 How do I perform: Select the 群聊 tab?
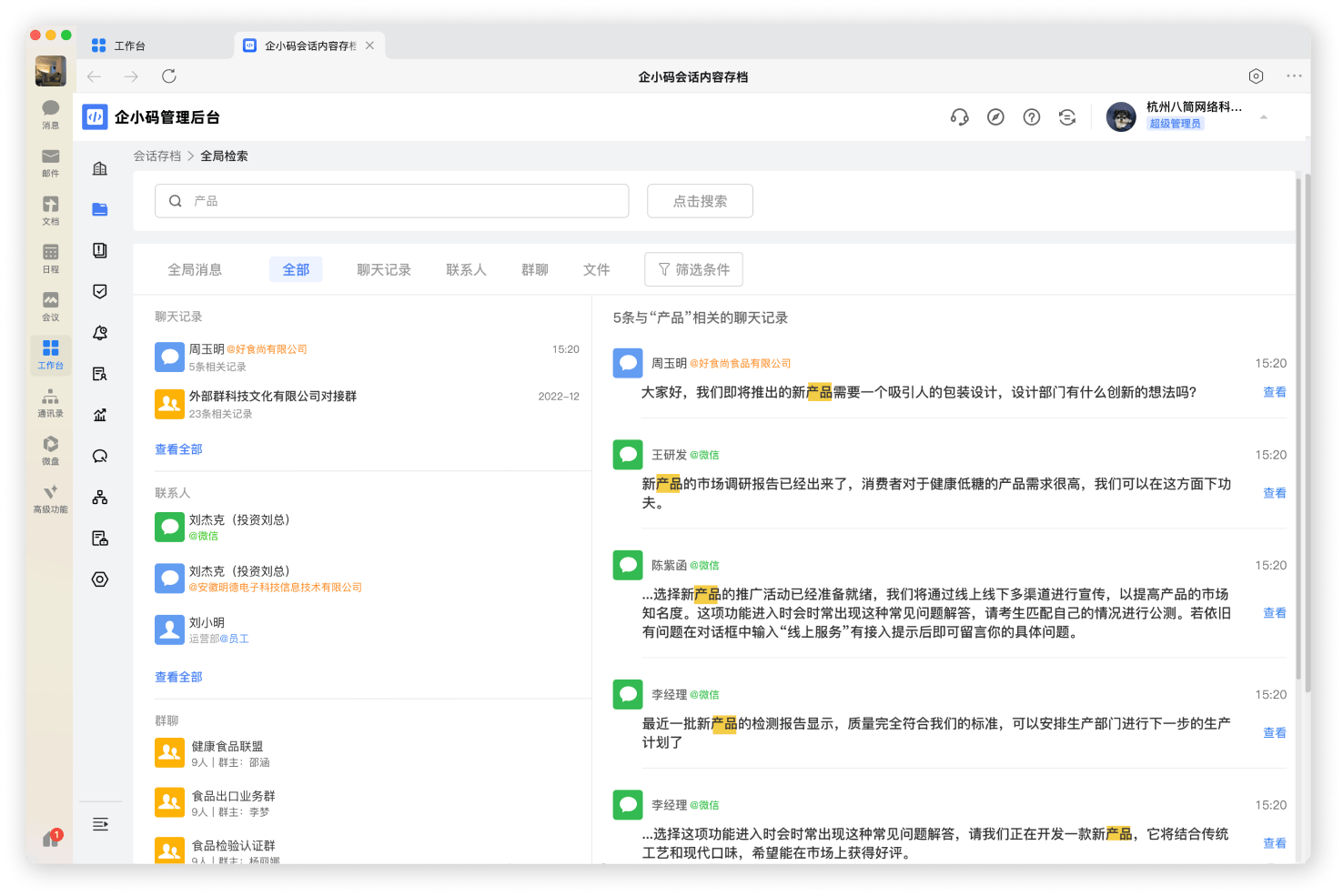click(x=535, y=270)
